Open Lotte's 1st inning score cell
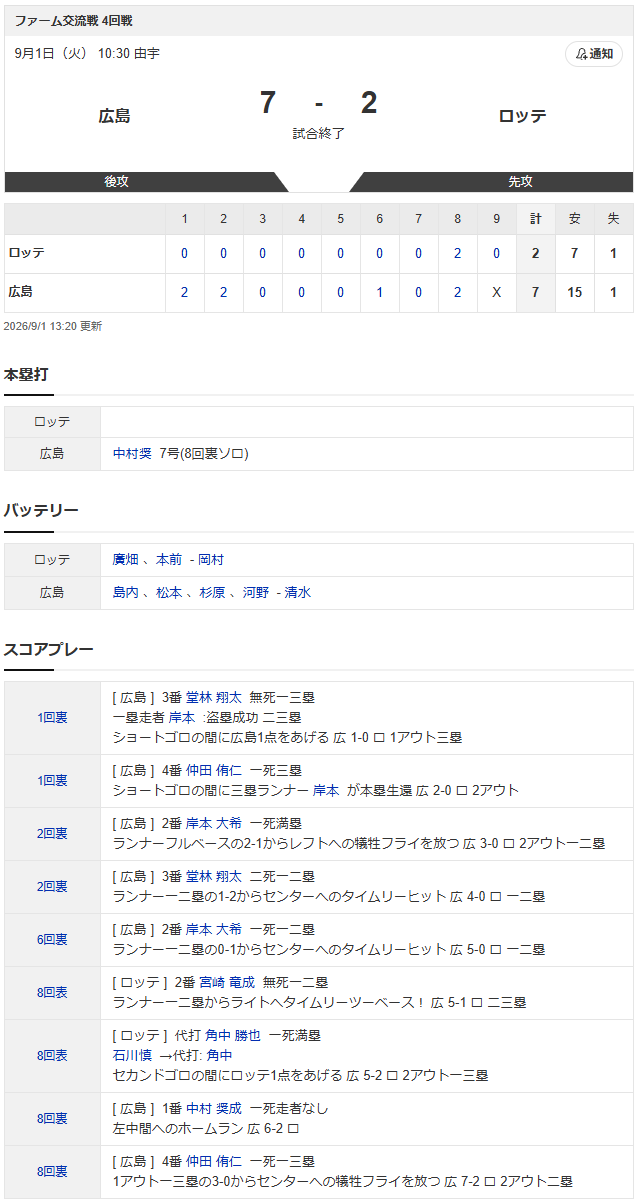 (184, 254)
